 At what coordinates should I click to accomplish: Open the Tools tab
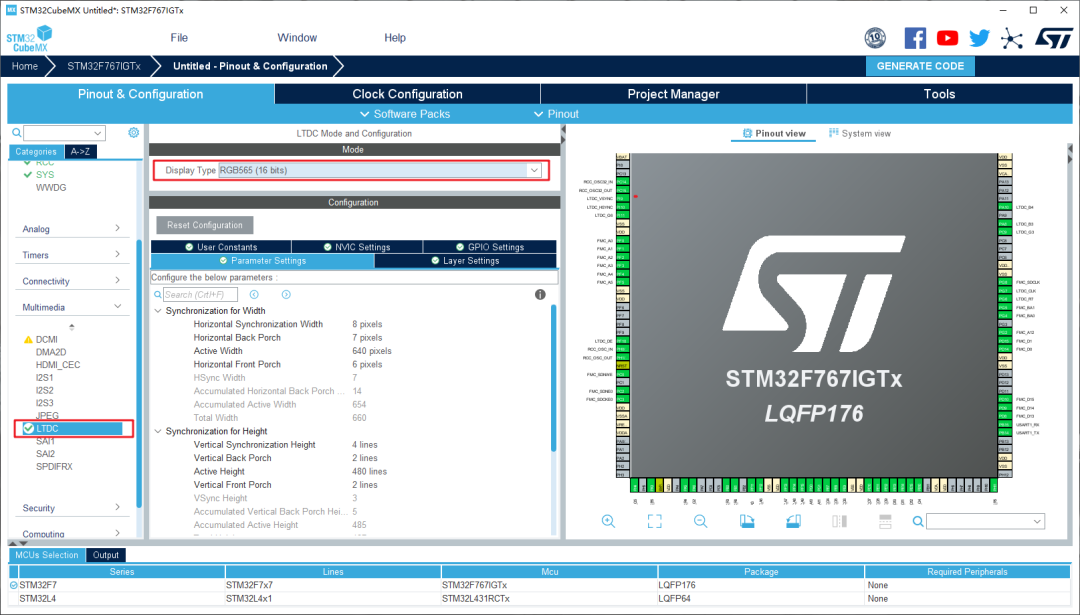pyautogui.click(x=939, y=94)
